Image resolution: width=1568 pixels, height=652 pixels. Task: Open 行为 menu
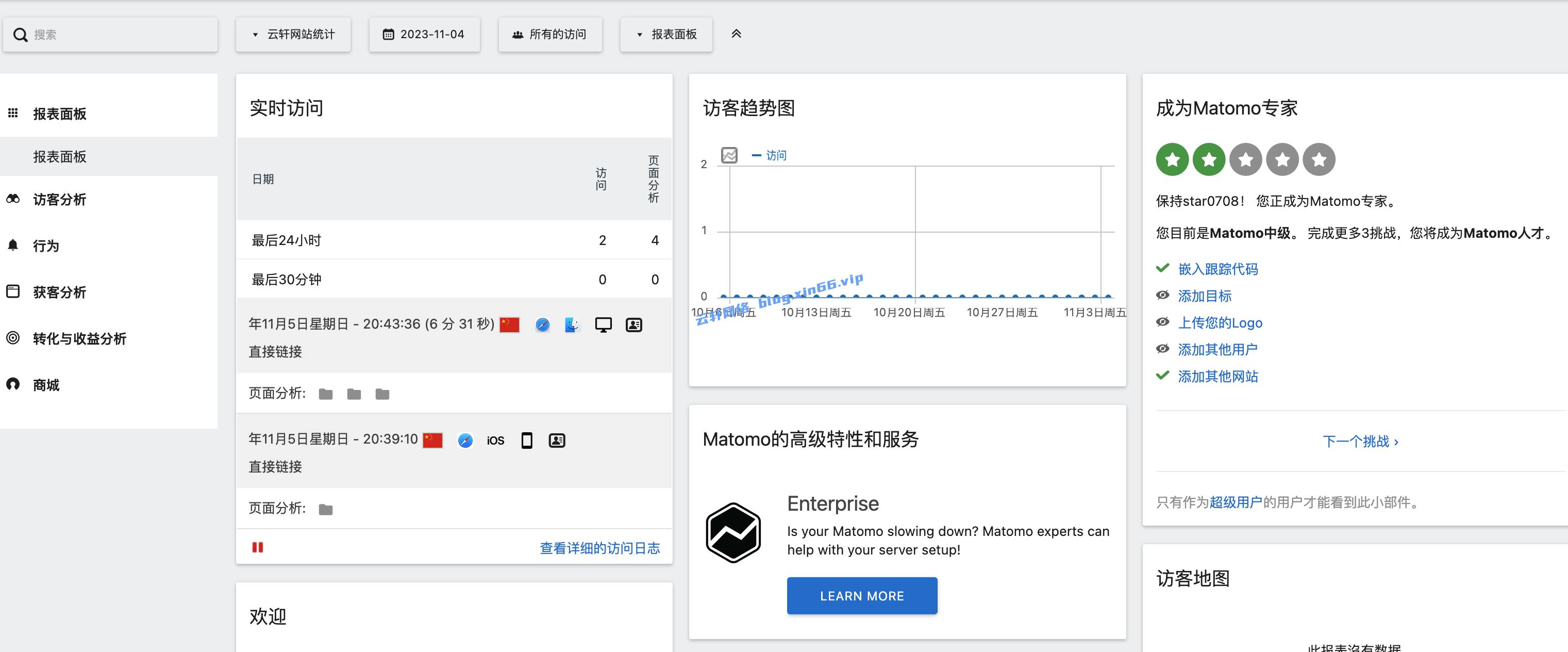(46, 246)
